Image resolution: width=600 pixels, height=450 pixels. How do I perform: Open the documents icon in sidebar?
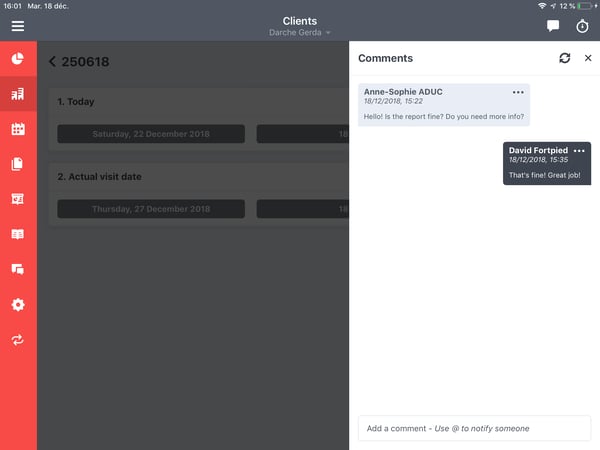(18, 164)
